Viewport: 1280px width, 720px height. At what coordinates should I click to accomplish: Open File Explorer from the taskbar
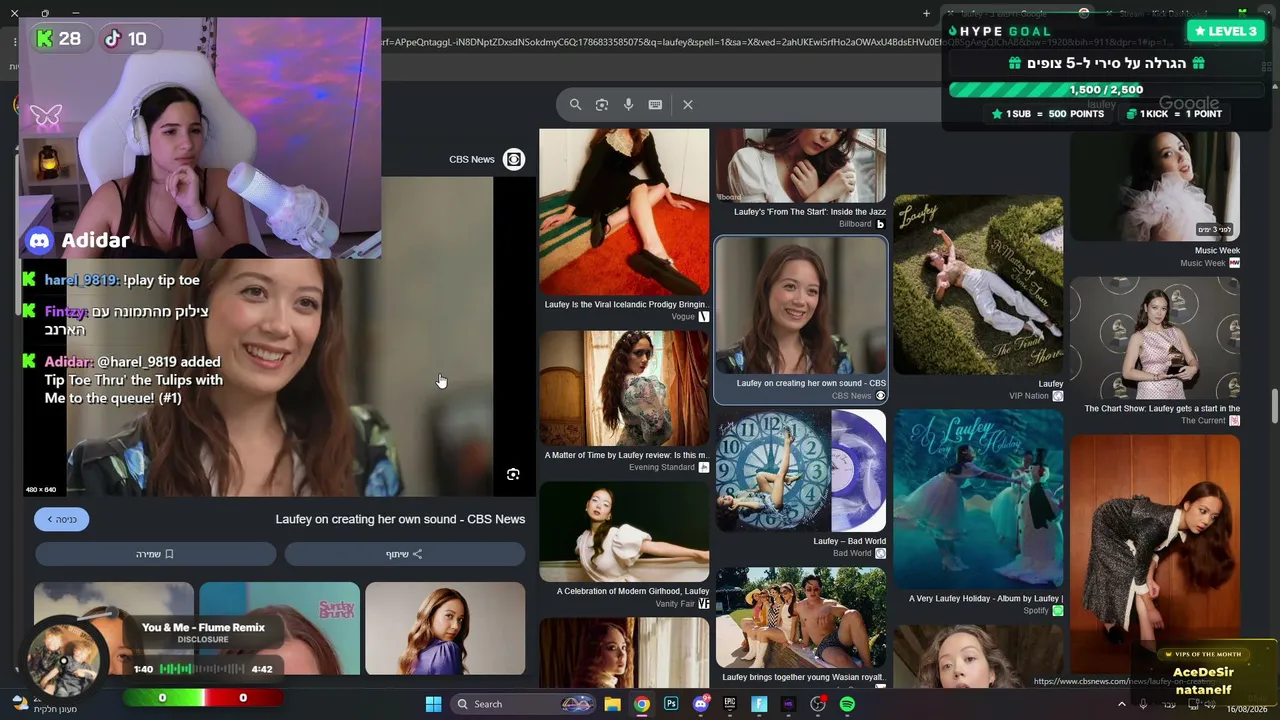pyautogui.click(x=612, y=704)
